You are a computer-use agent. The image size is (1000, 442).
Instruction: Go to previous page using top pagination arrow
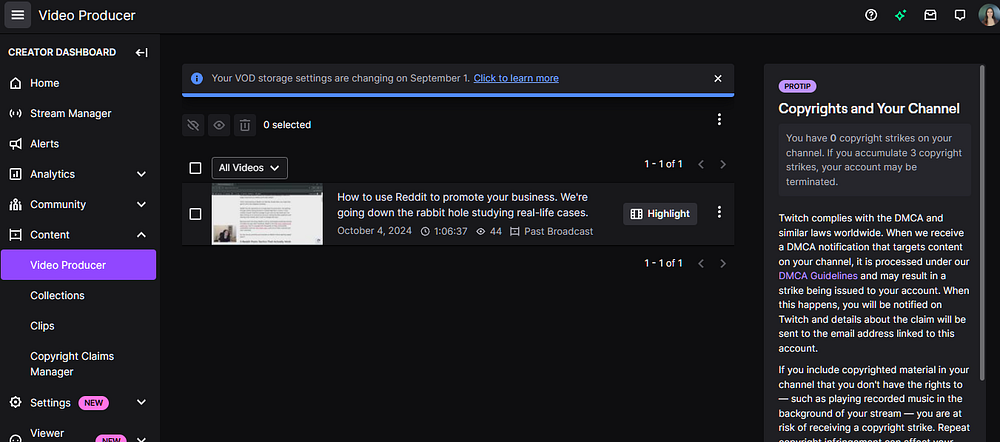point(701,165)
